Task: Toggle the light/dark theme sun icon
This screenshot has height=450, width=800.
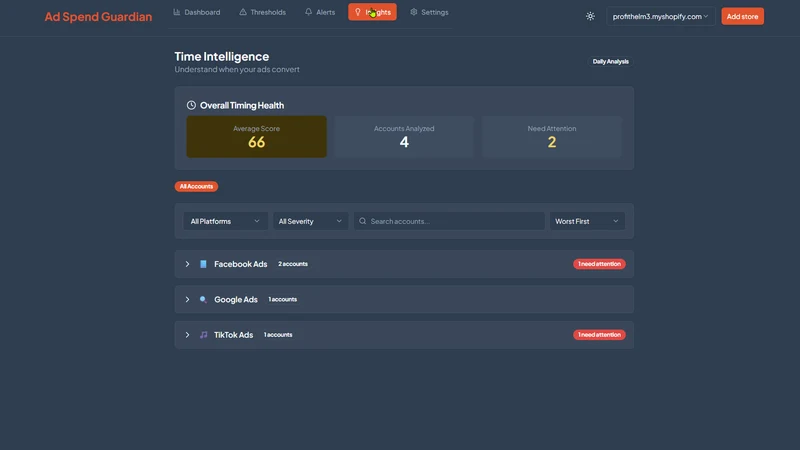Action: click(x=590, y=16)
